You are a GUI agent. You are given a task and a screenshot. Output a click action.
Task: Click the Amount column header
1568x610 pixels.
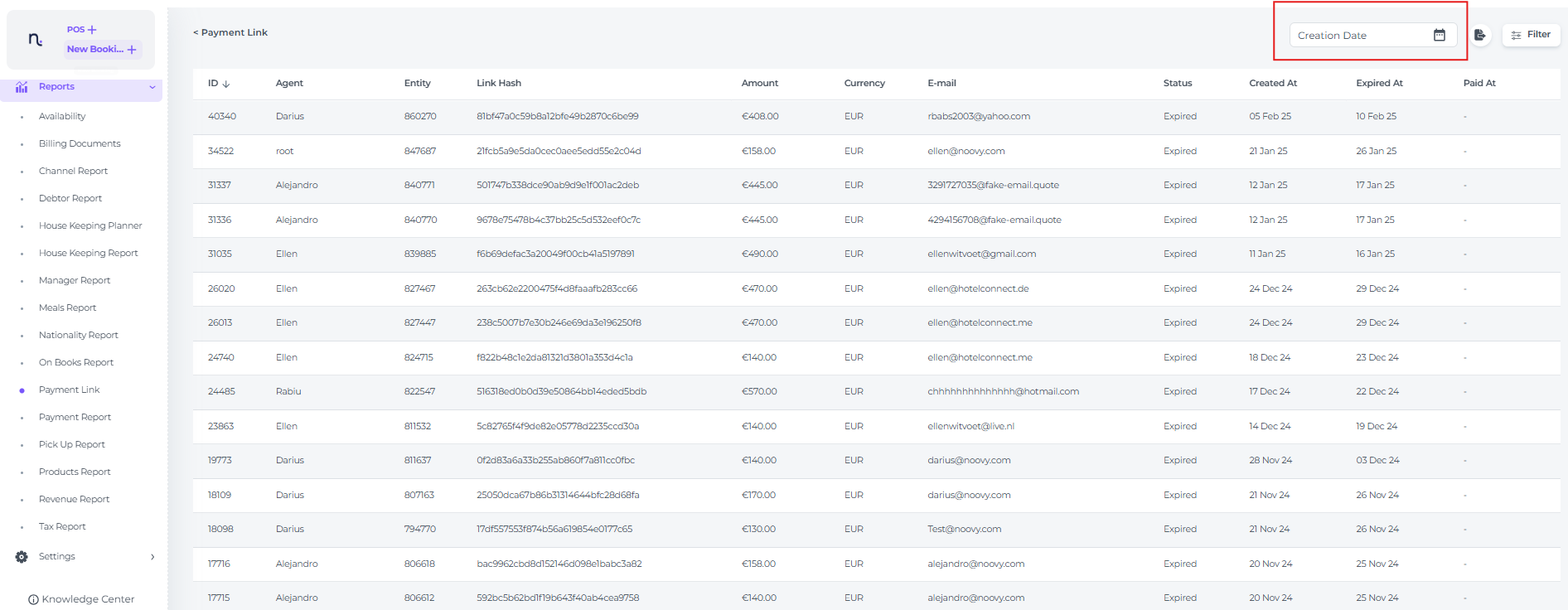(759, 83)
